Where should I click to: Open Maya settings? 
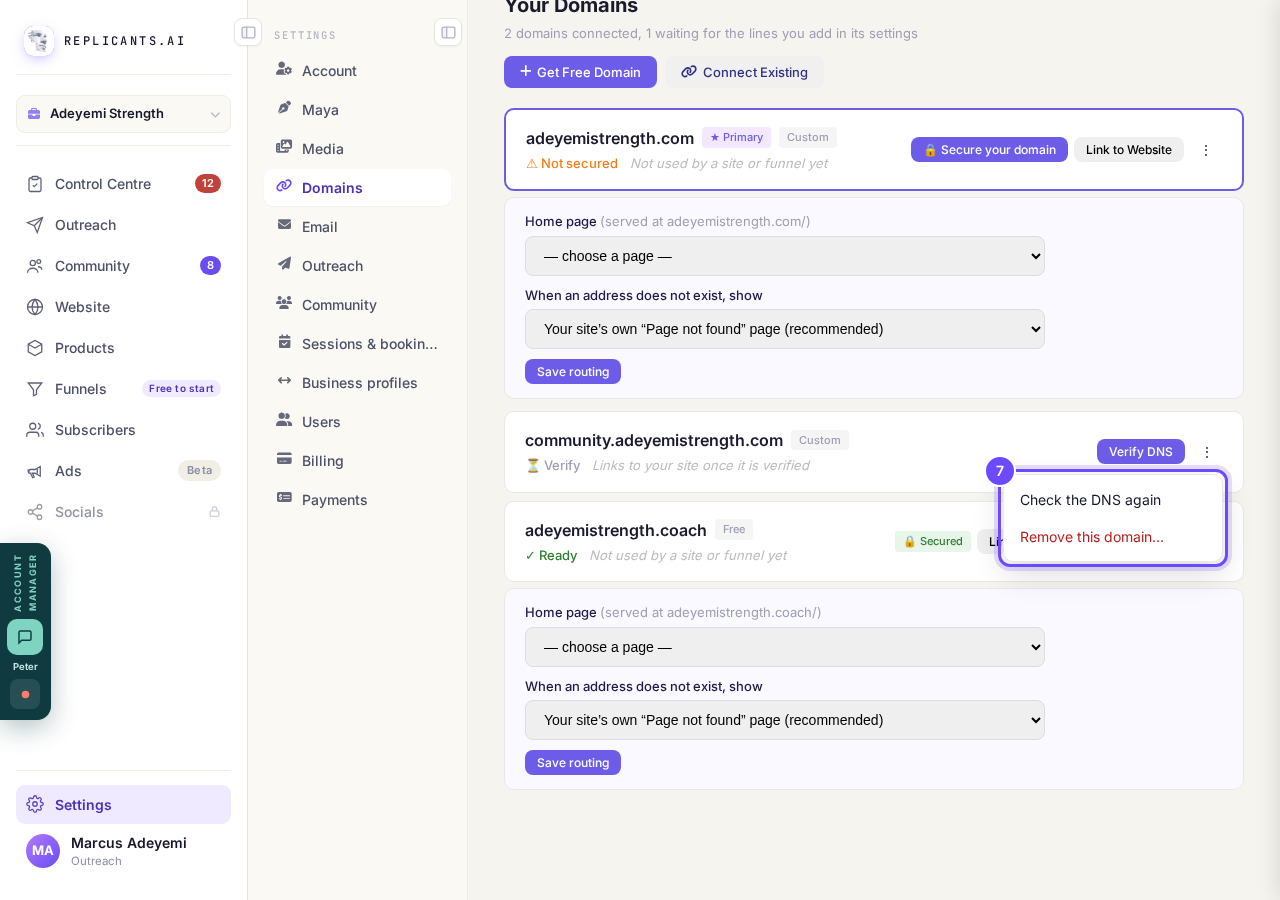point(357,109)
